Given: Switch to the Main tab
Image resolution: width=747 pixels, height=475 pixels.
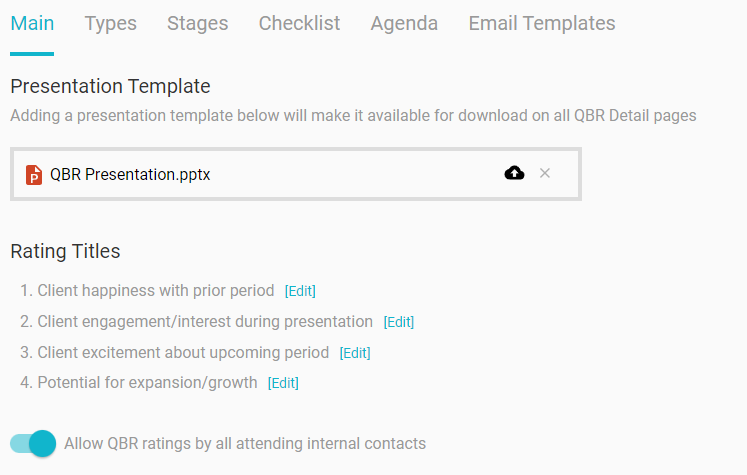Looking at the screenshot, I should pyautogui.click(x=32, y=23).
